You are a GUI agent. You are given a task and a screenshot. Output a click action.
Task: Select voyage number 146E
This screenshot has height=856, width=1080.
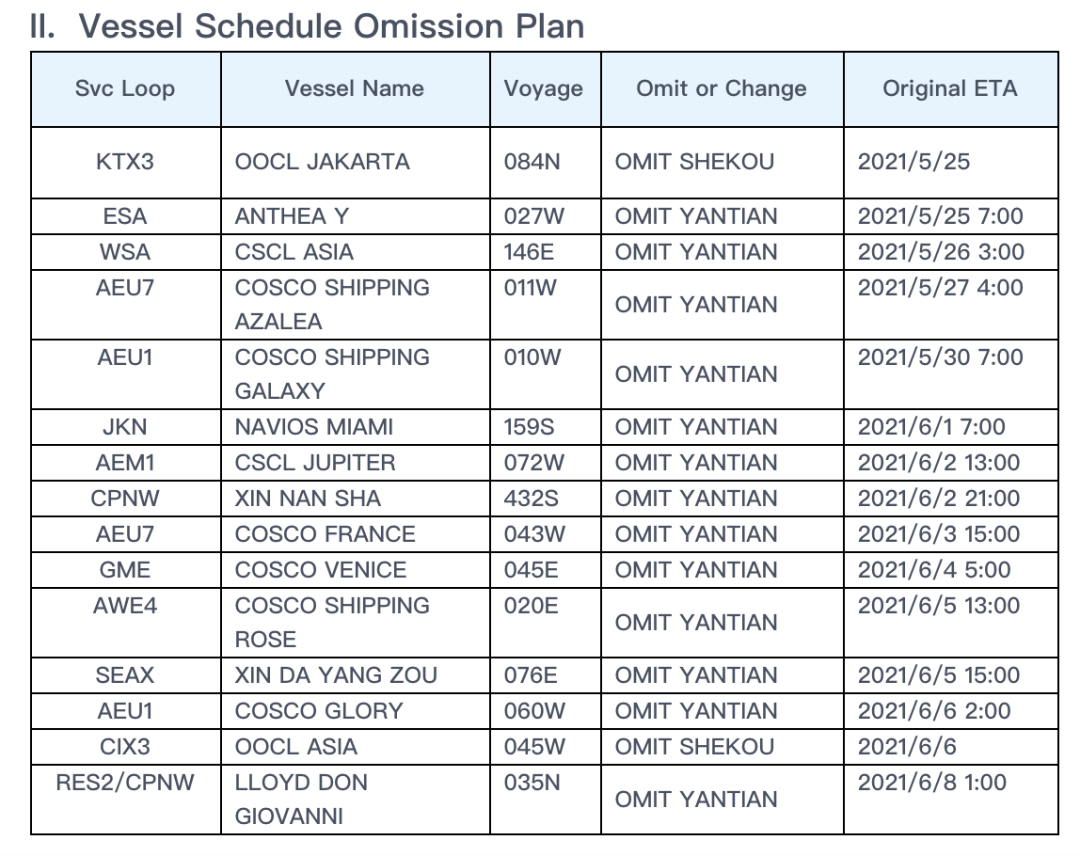530,252
